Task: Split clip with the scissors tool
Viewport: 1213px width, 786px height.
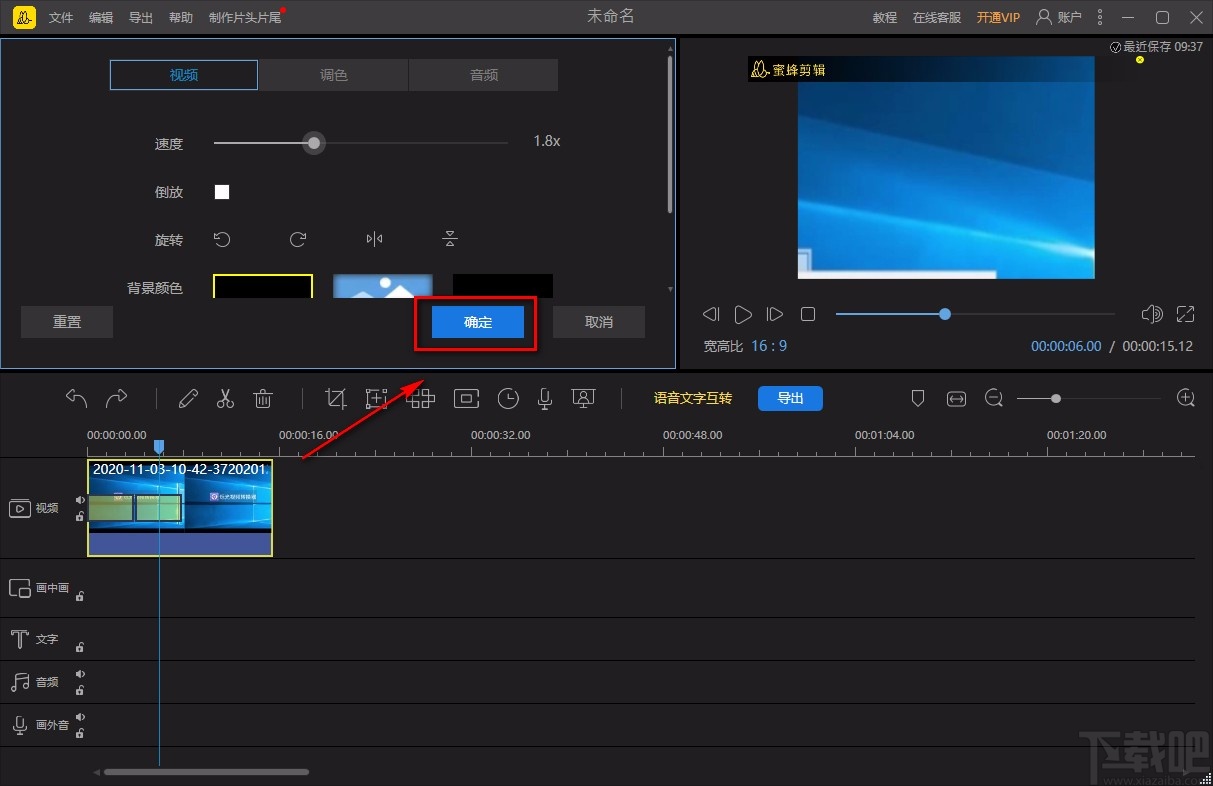Action: click(x=225, y=398)
